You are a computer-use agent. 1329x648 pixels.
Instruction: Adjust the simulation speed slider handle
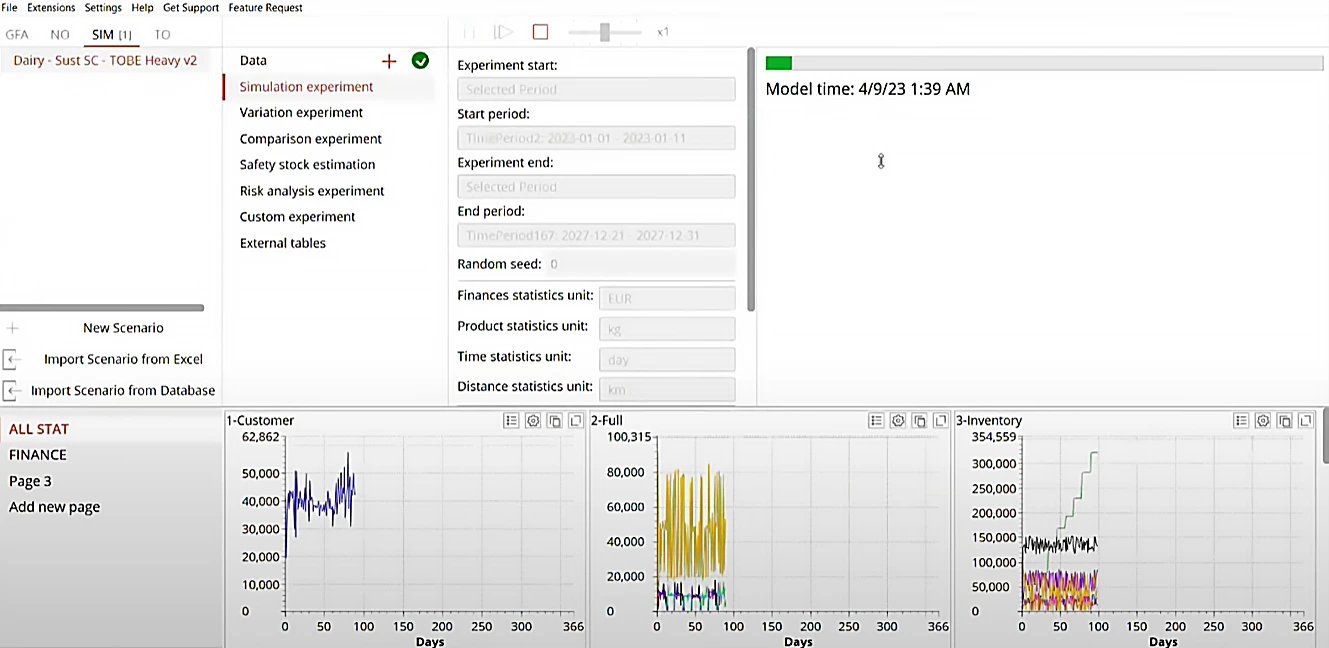(605, 32)
